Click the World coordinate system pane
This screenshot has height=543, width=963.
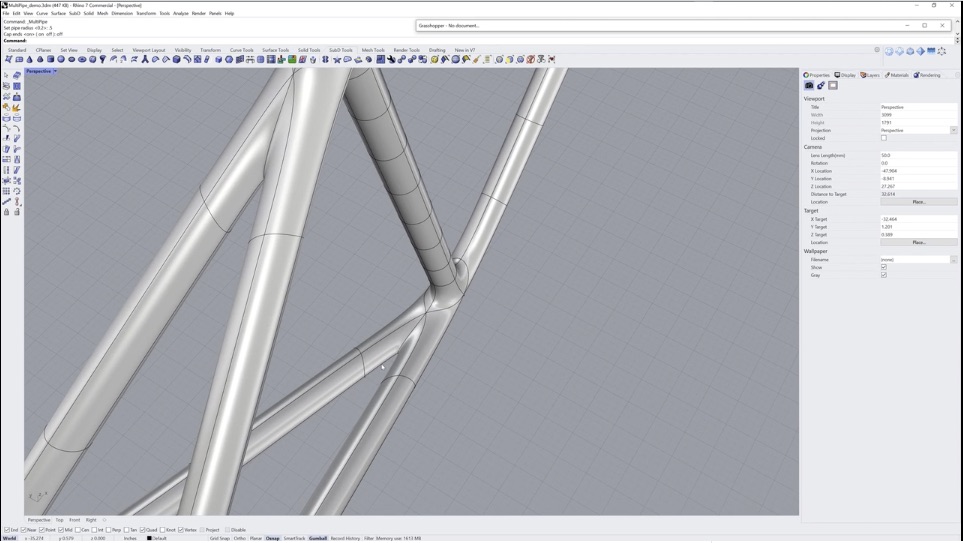pyautogui.click(x=10, y=538)
